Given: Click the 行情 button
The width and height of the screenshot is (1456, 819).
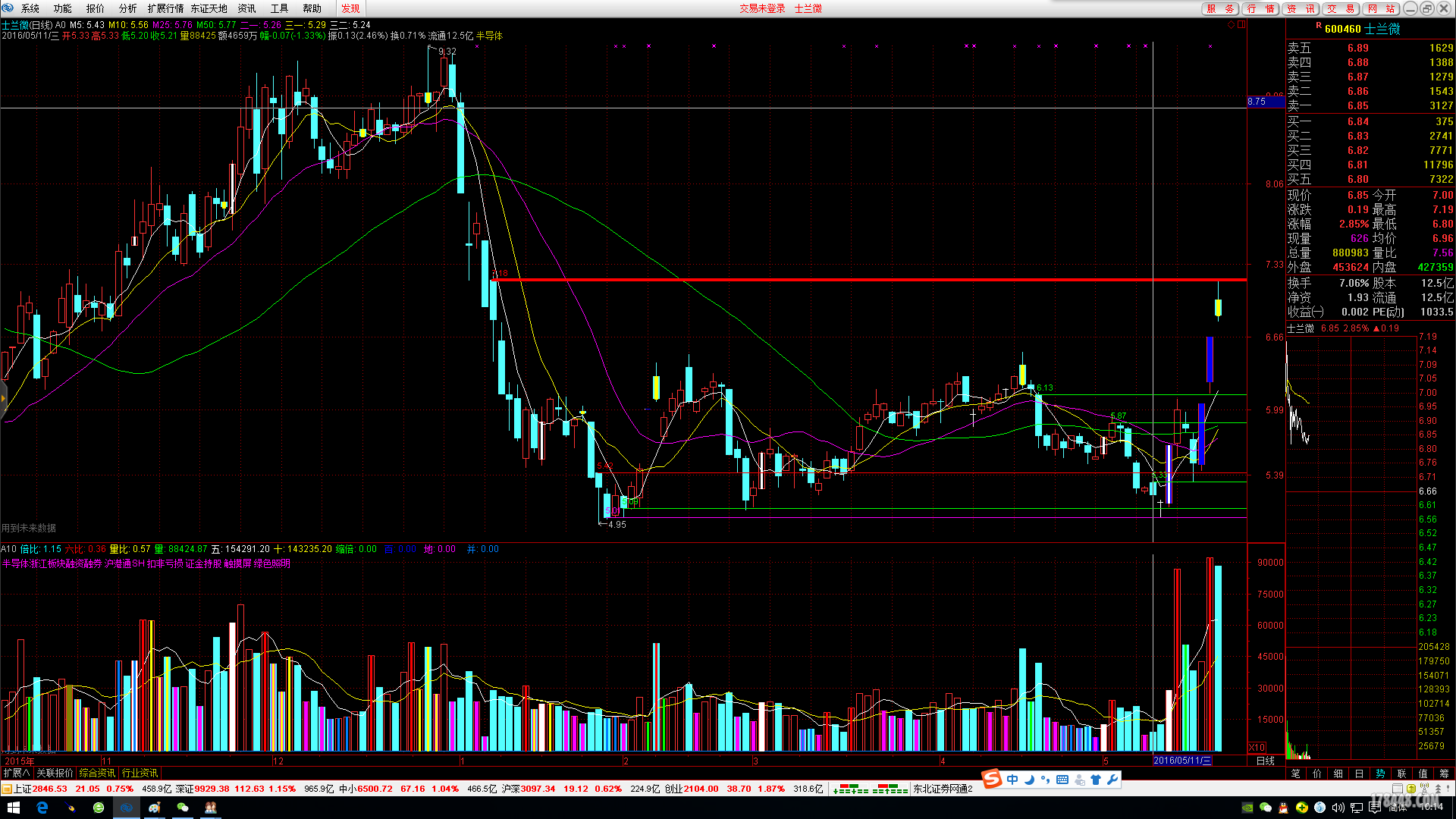Looking at the screenshot, I should point(1260,8).
